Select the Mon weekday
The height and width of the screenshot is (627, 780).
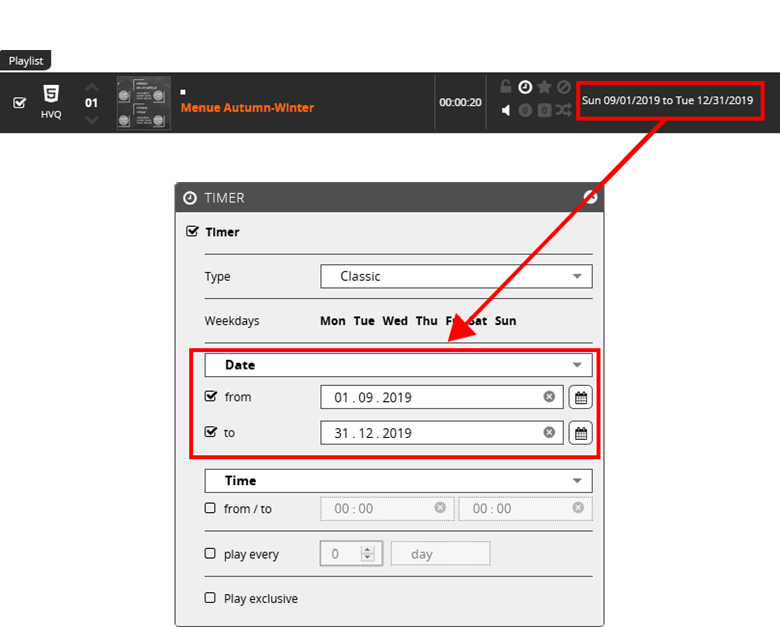[333, 321]
